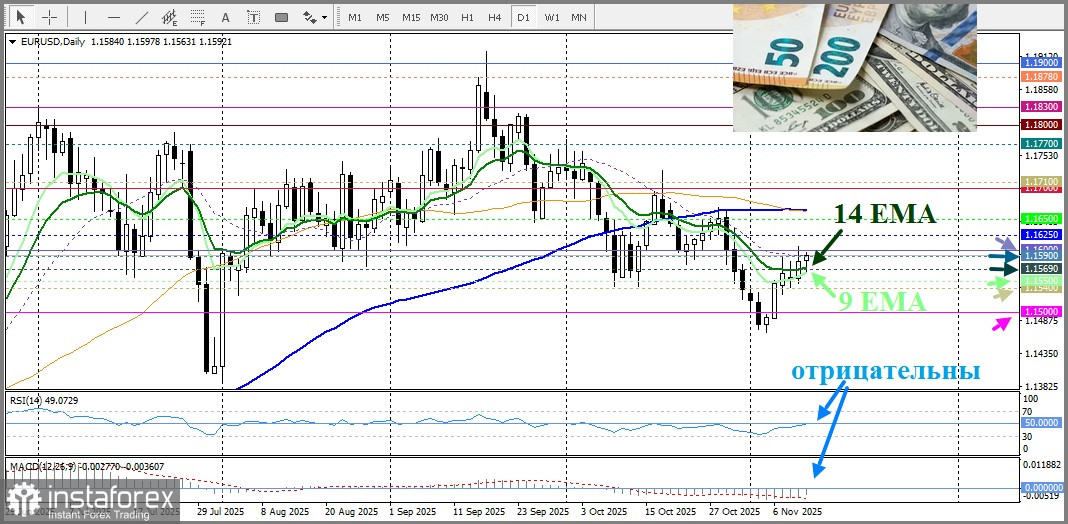Select the W1 weekly timeframe
Screen dimensions: 1068x524
pyautogui.click(x=551, y=17)
